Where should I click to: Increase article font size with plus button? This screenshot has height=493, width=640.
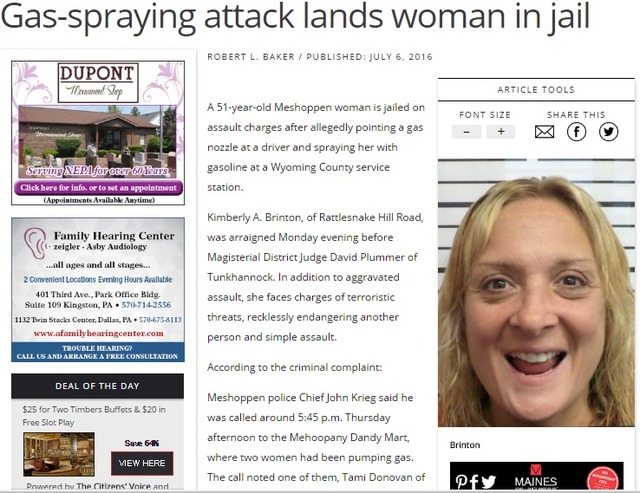coord(501,132)
